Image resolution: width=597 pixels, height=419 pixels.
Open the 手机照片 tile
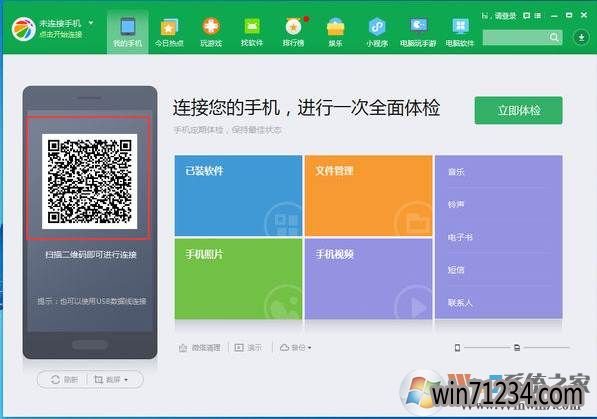[238, 279]
